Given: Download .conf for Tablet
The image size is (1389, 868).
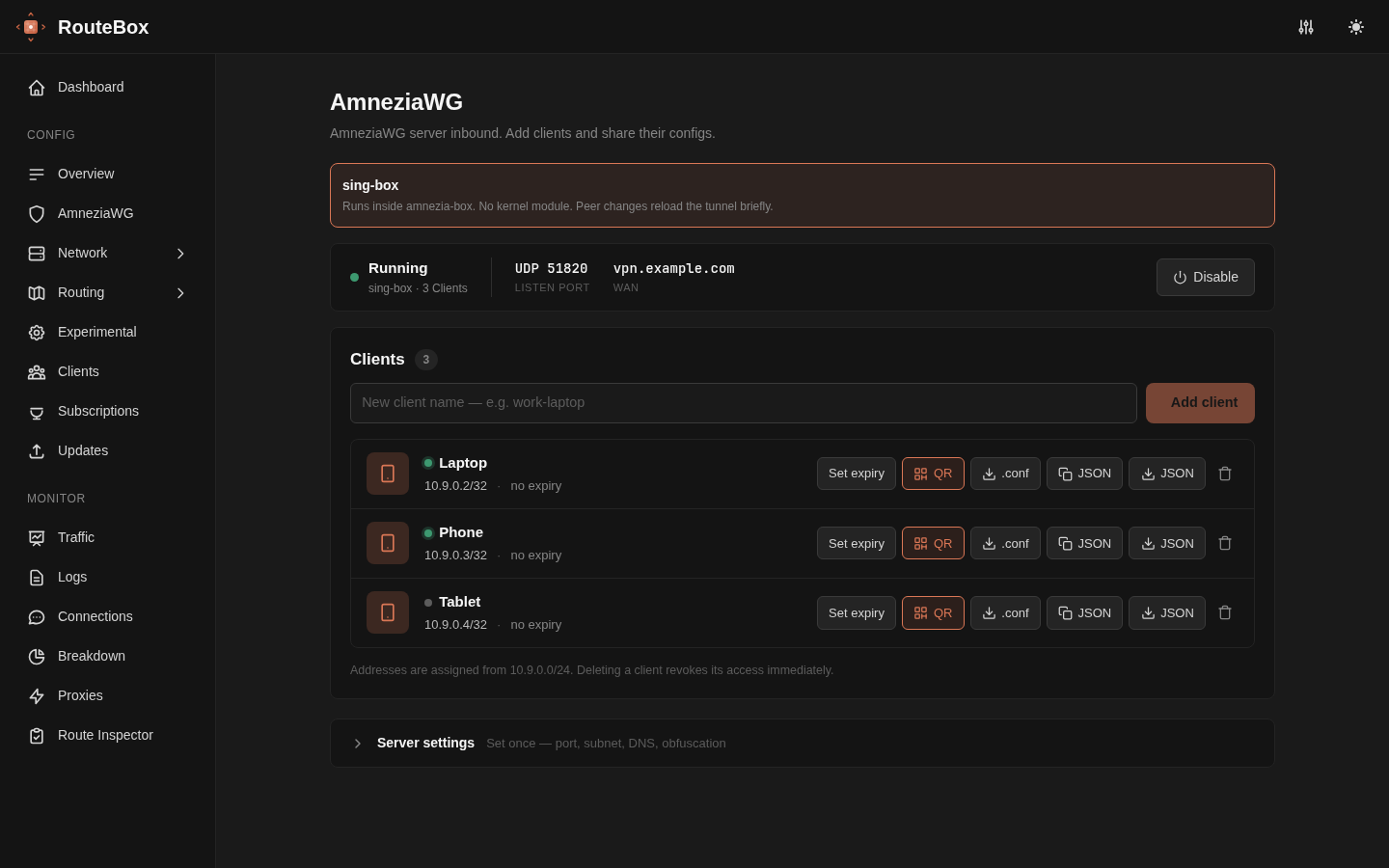Looking at the screenshot, I should click(x=1005, y=612).
